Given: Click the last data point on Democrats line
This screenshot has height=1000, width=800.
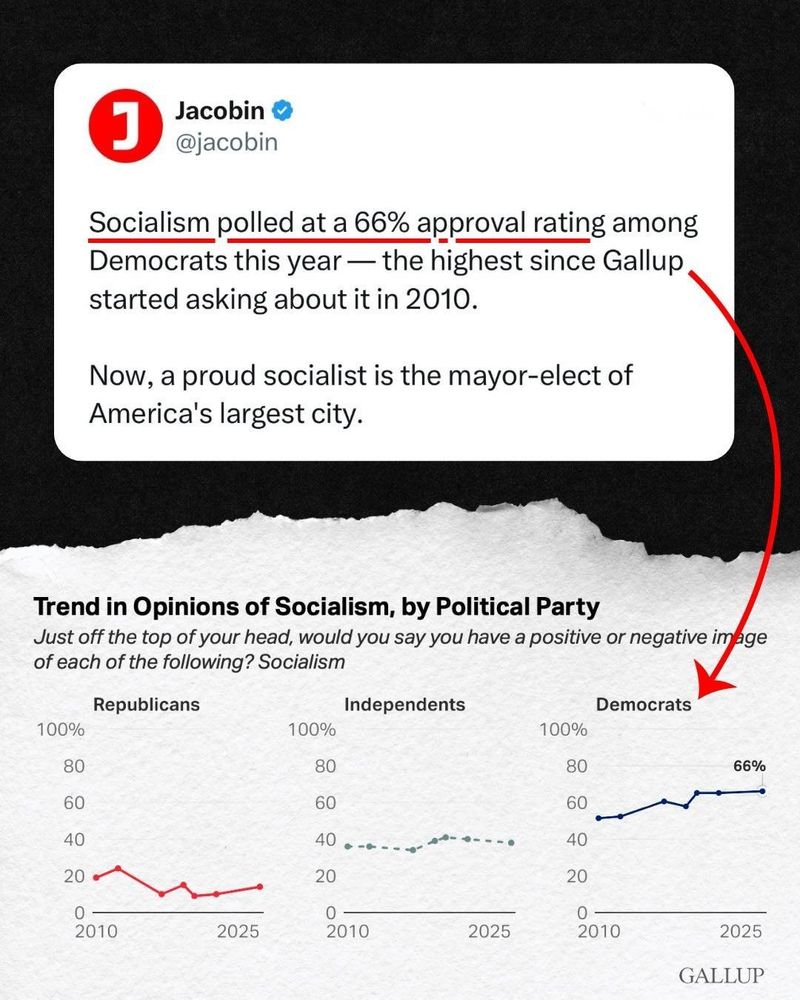Looking at the screenshot, I should coord(762,791).
